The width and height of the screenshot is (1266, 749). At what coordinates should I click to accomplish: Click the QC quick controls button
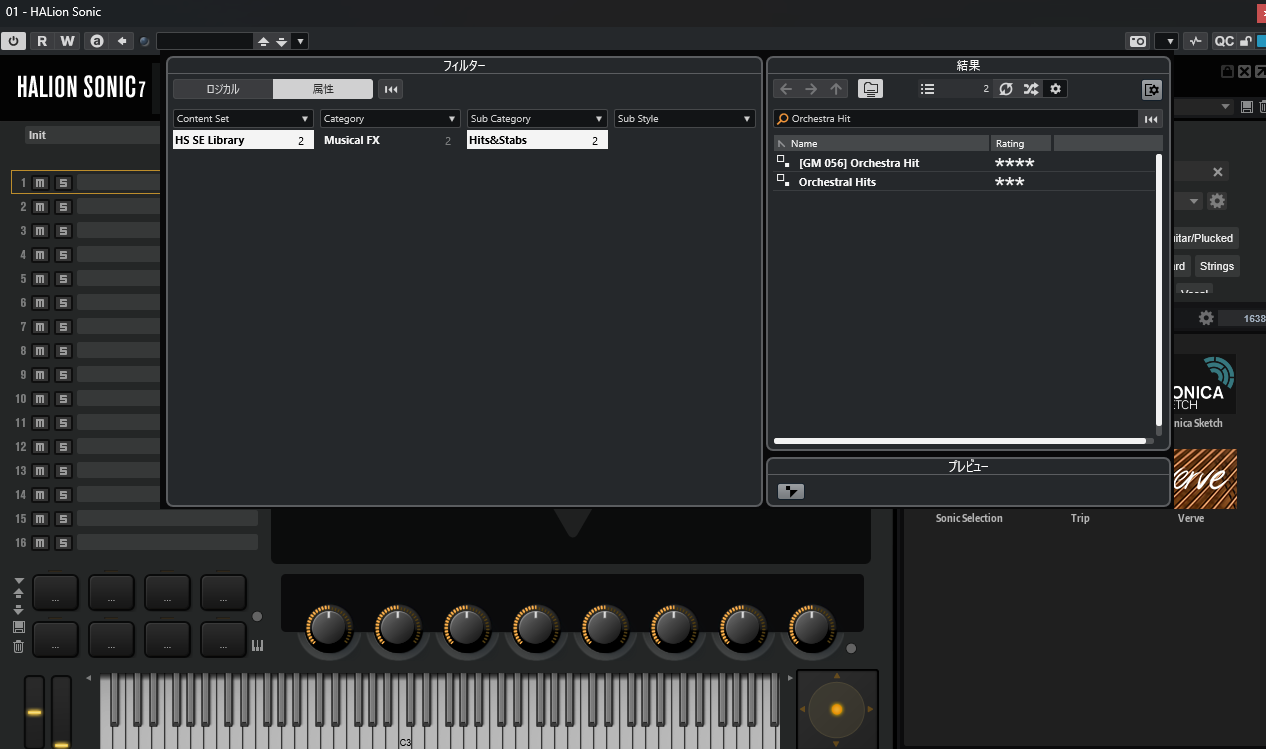point(1224,41)
